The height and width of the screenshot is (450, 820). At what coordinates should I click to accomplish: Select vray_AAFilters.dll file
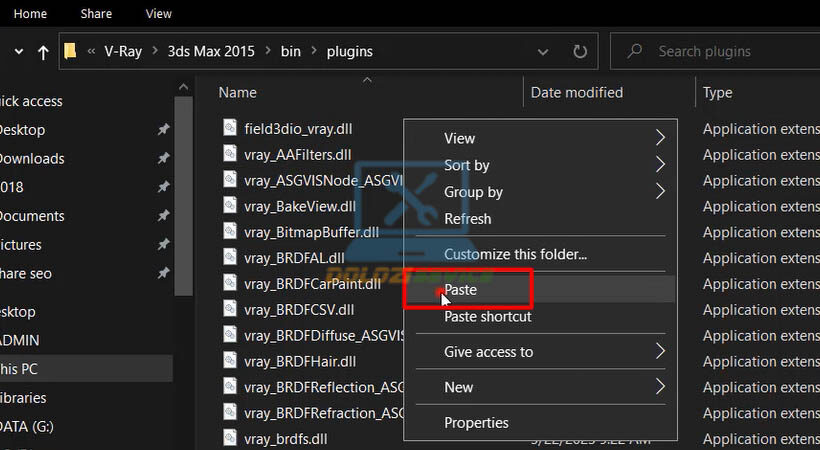click(298, 155)
